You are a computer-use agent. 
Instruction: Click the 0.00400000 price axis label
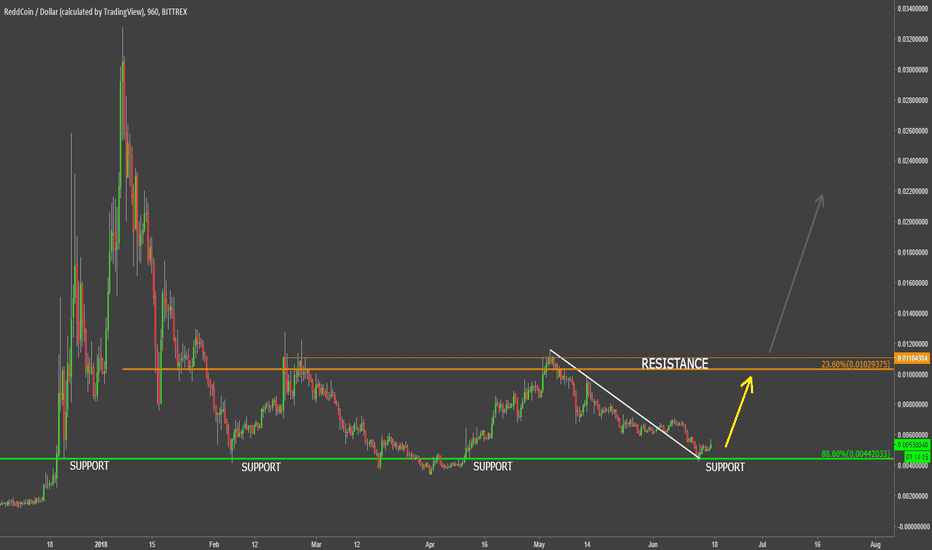pos(912,466)
